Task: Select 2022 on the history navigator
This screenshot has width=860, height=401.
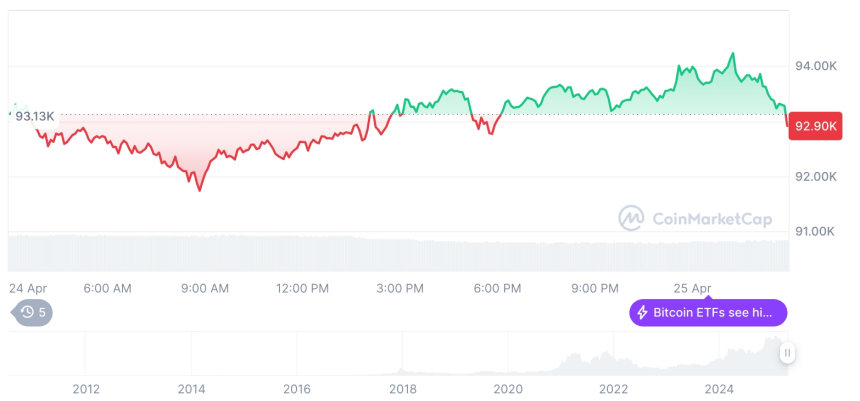Action: click(614, 389)
